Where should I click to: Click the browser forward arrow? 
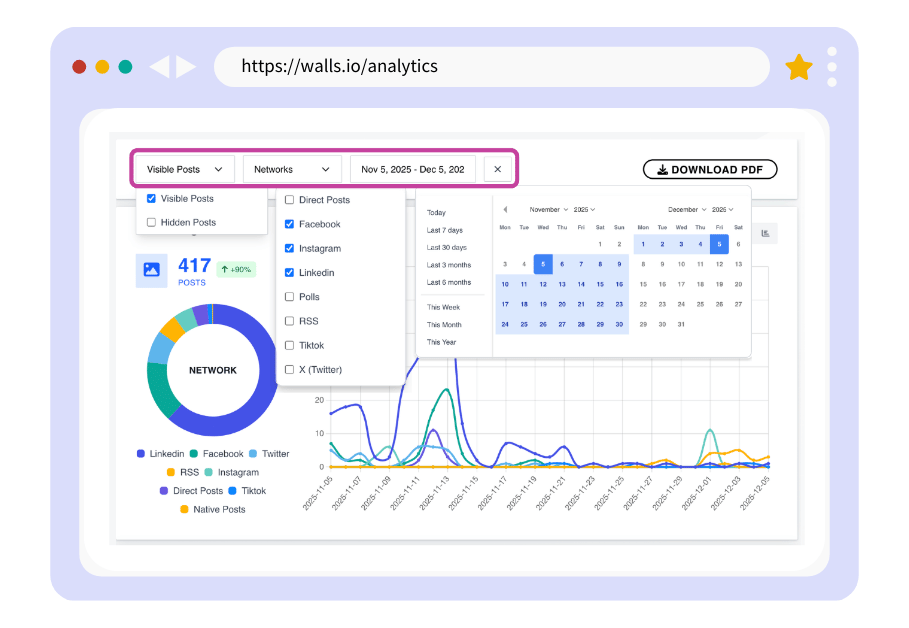point(186,66)
